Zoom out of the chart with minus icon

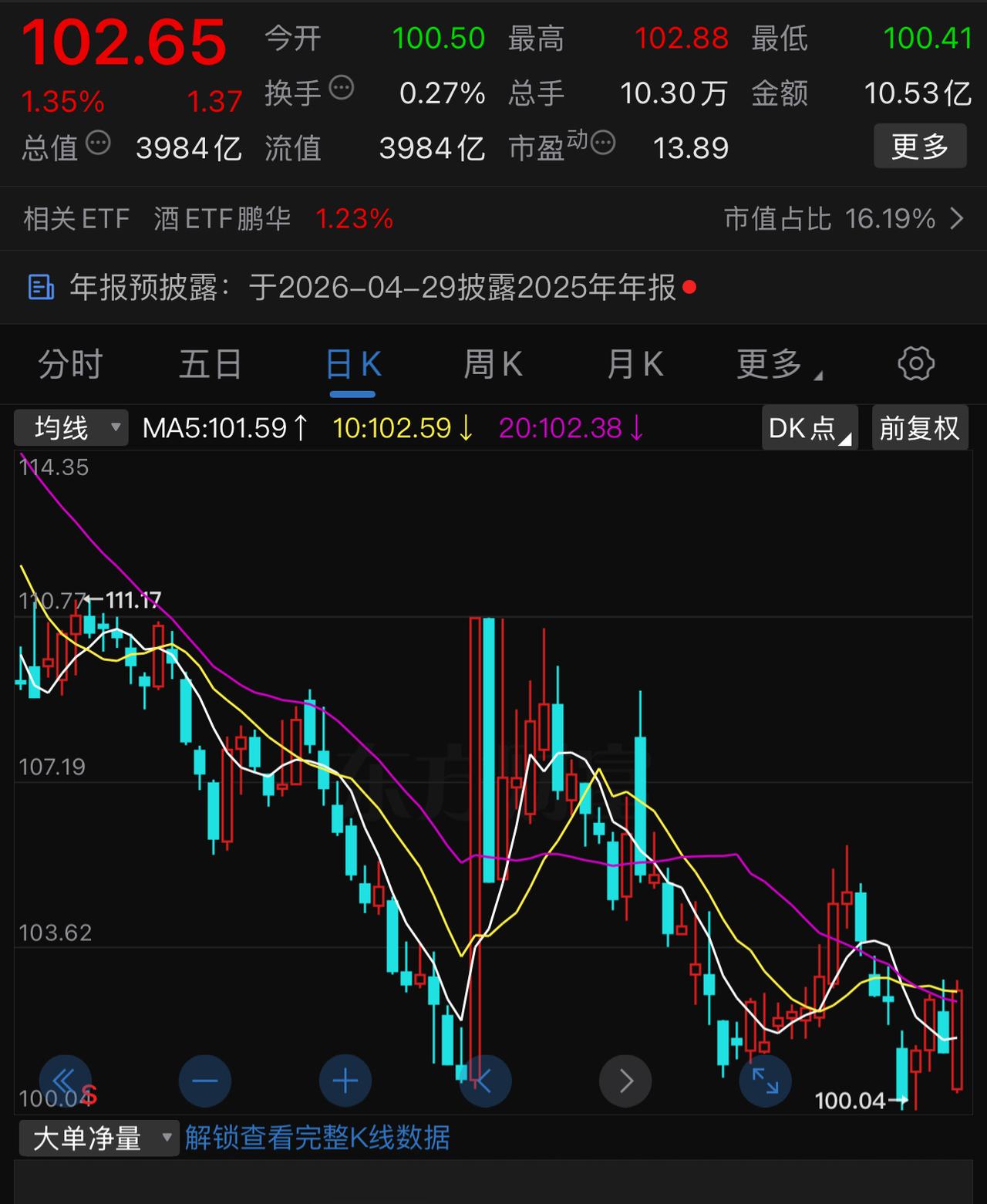[x=204, y=1081]
